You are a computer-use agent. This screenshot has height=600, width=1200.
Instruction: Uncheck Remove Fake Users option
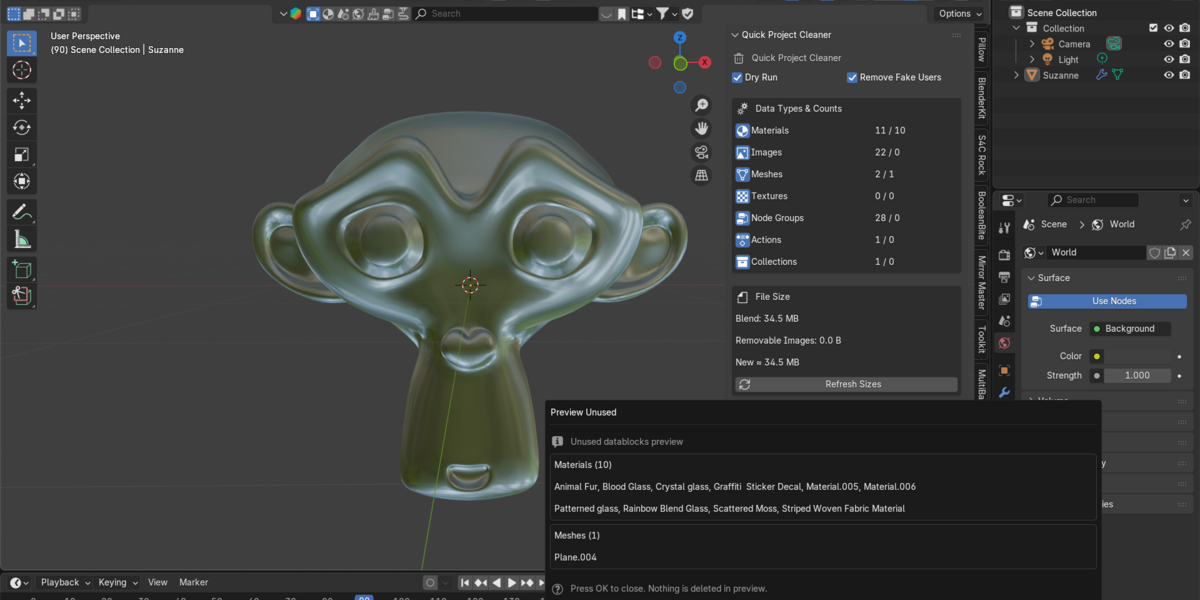[x=852, y=77]
